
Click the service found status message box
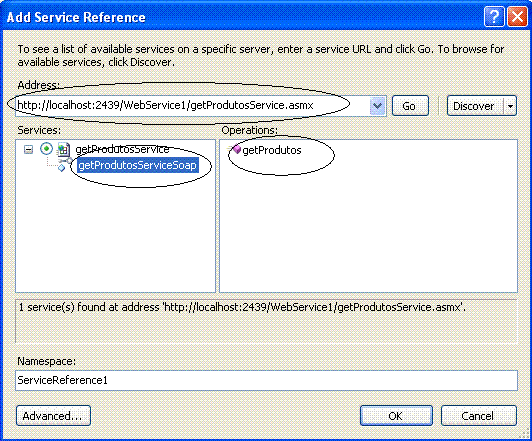pos(266,321)
